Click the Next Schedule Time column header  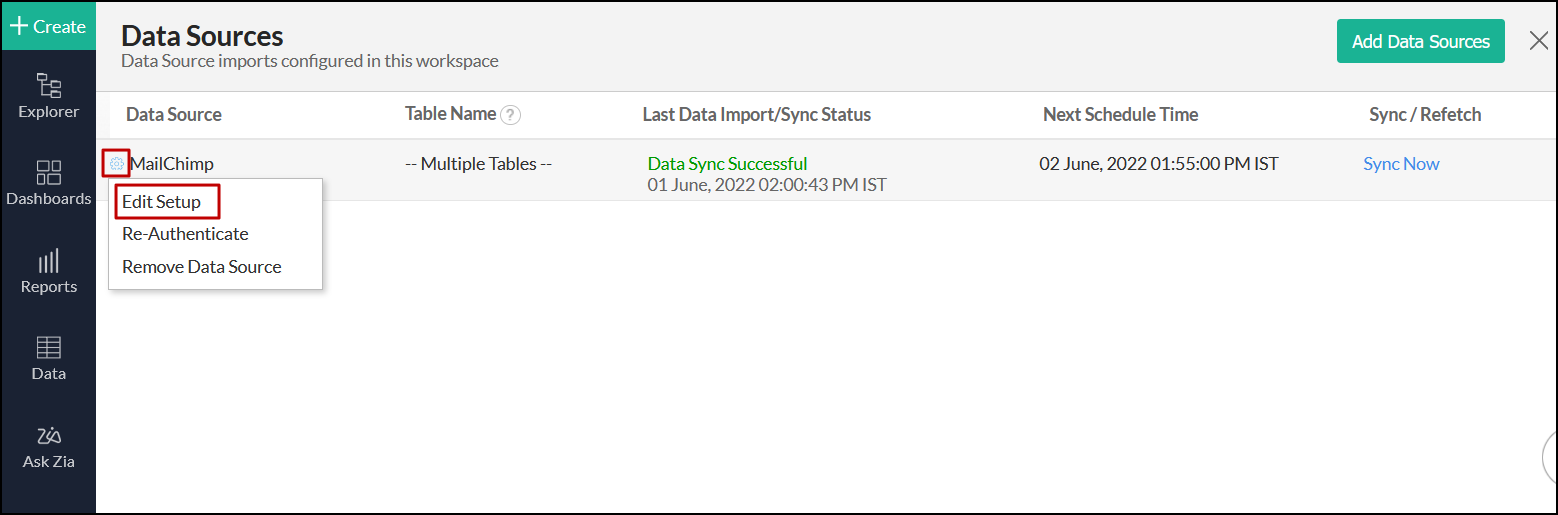[x=1120, y=115]
